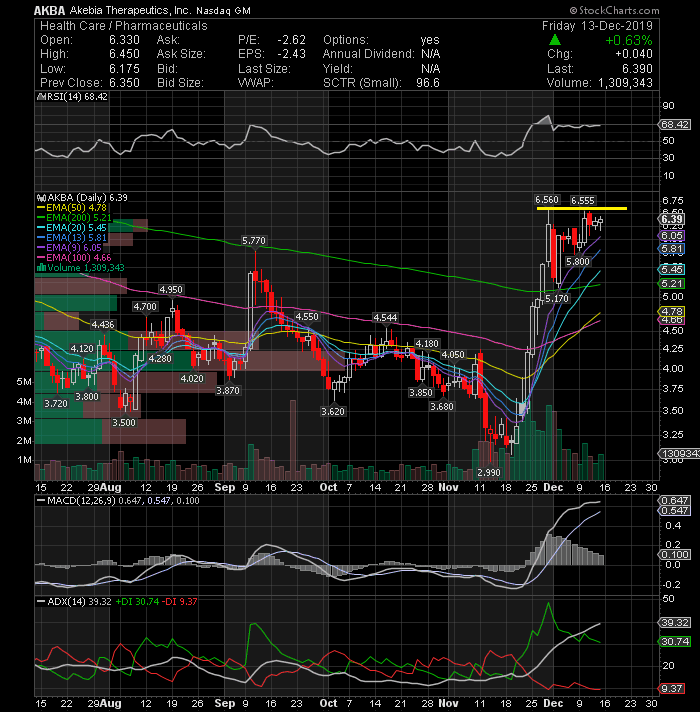Click the 6.05 EMA(9) axis tag
The image size is (700, 712).
(671, 236)
